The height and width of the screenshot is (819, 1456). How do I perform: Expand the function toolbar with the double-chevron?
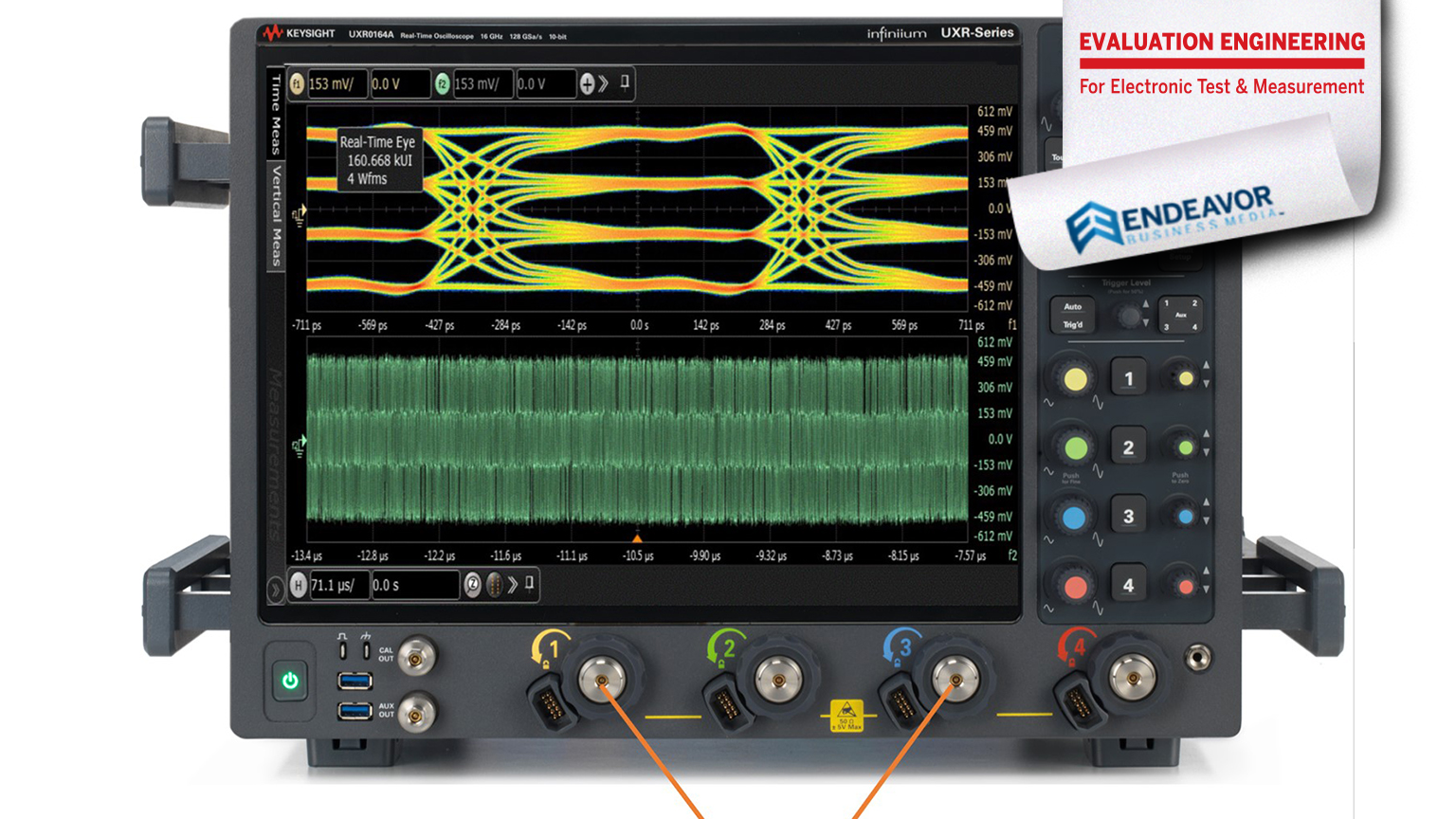[604, 83]
